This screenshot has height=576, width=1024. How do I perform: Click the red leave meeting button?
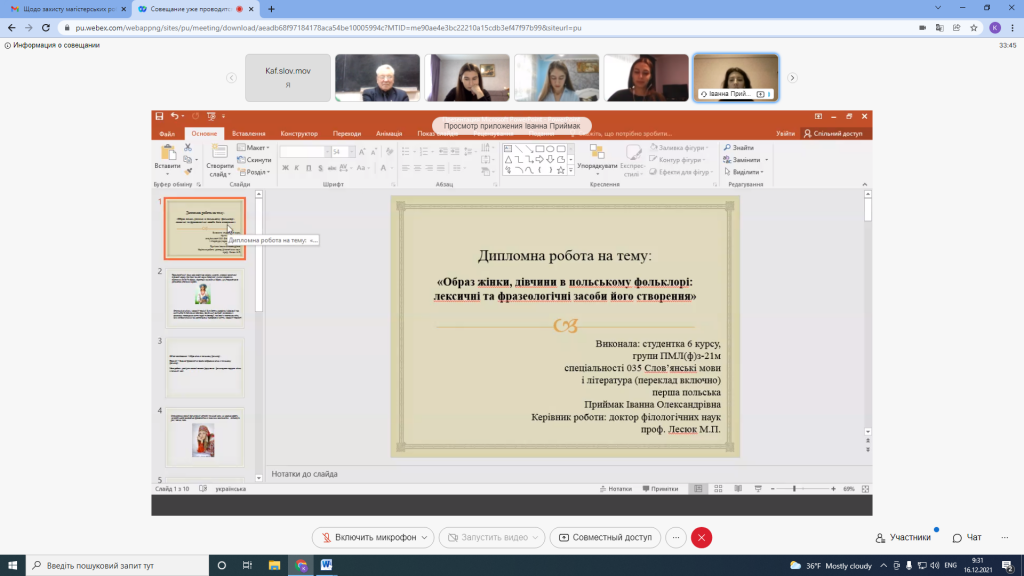coord(702,537)
